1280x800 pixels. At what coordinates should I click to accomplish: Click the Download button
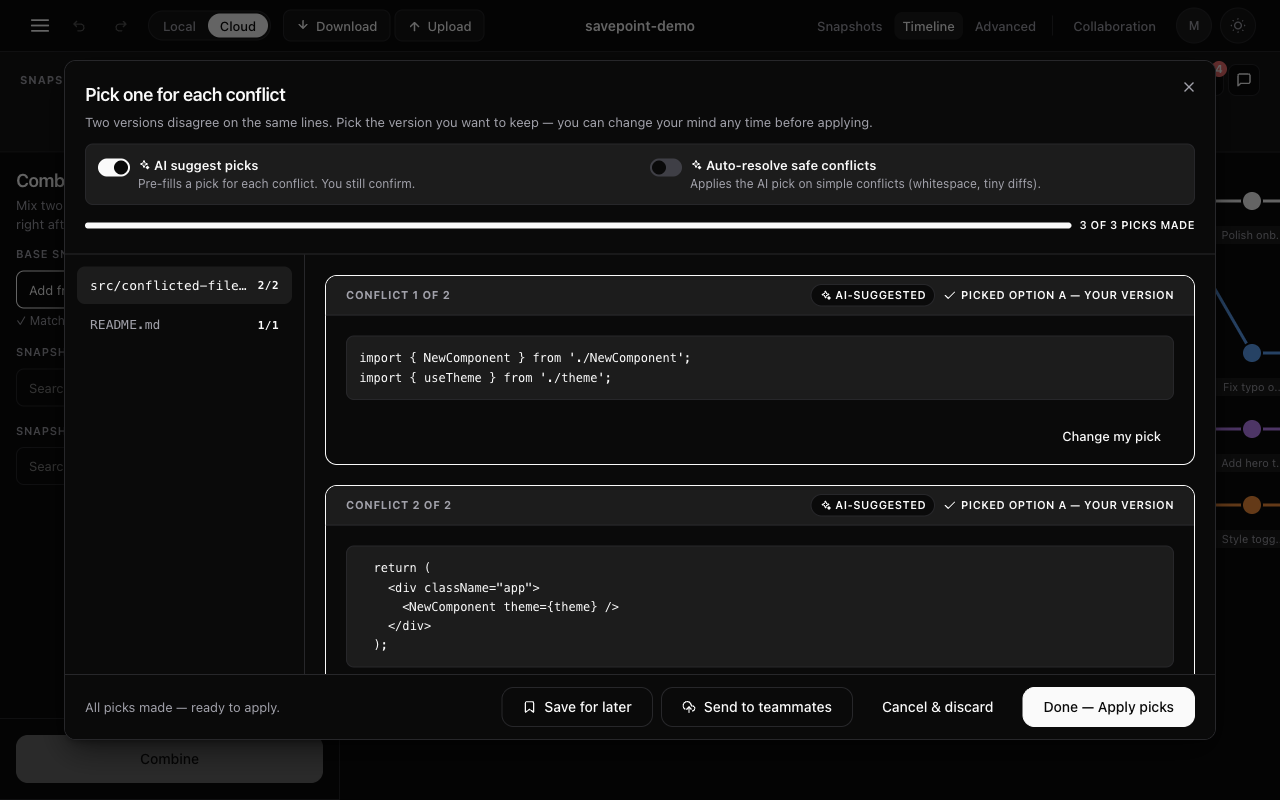tap(337, 26)
